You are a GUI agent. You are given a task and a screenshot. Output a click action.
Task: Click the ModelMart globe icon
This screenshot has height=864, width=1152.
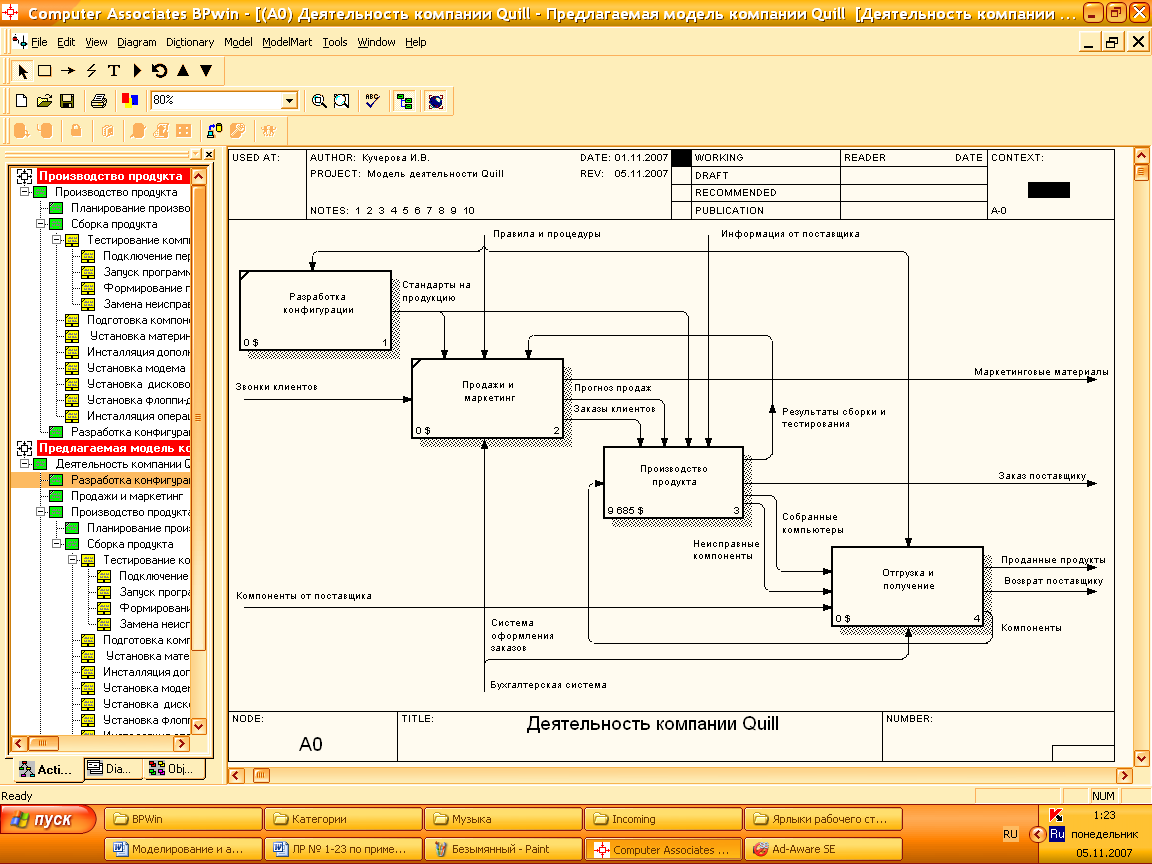click(436, 101)
